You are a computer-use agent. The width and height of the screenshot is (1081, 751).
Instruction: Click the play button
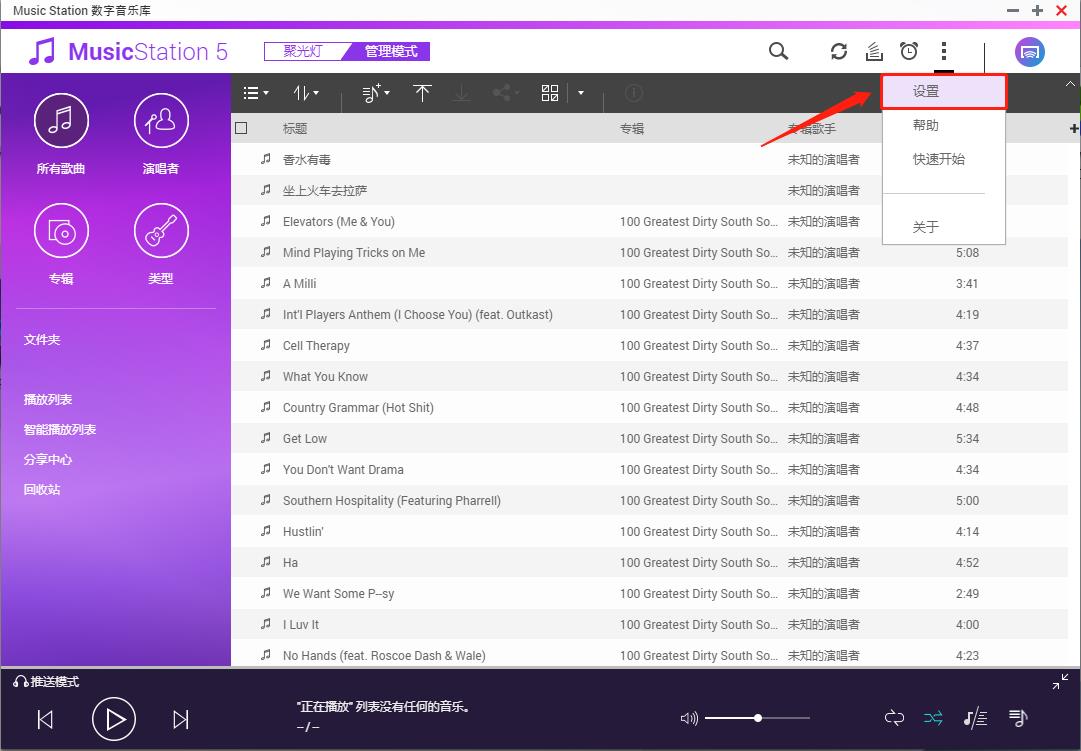[x=114, y=719]
